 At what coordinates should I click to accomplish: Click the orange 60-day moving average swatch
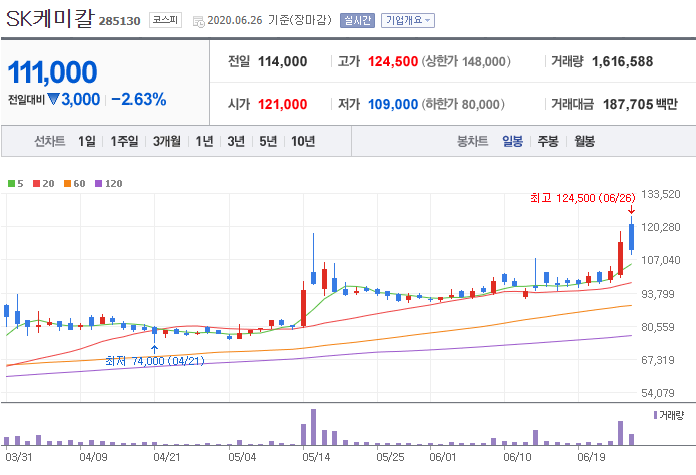(67, 183)
